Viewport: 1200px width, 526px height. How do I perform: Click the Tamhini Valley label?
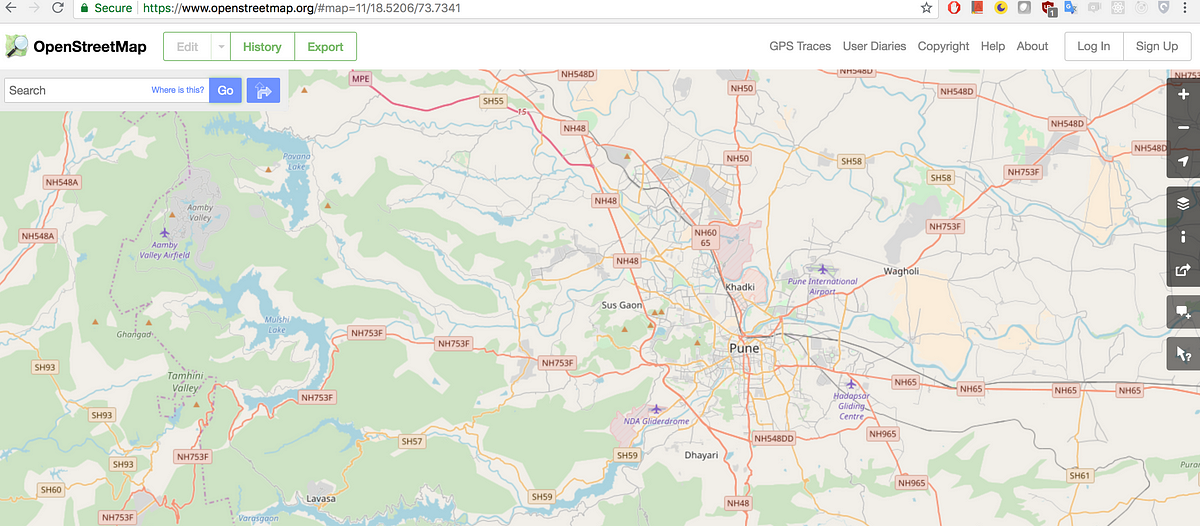pos(184,381)
